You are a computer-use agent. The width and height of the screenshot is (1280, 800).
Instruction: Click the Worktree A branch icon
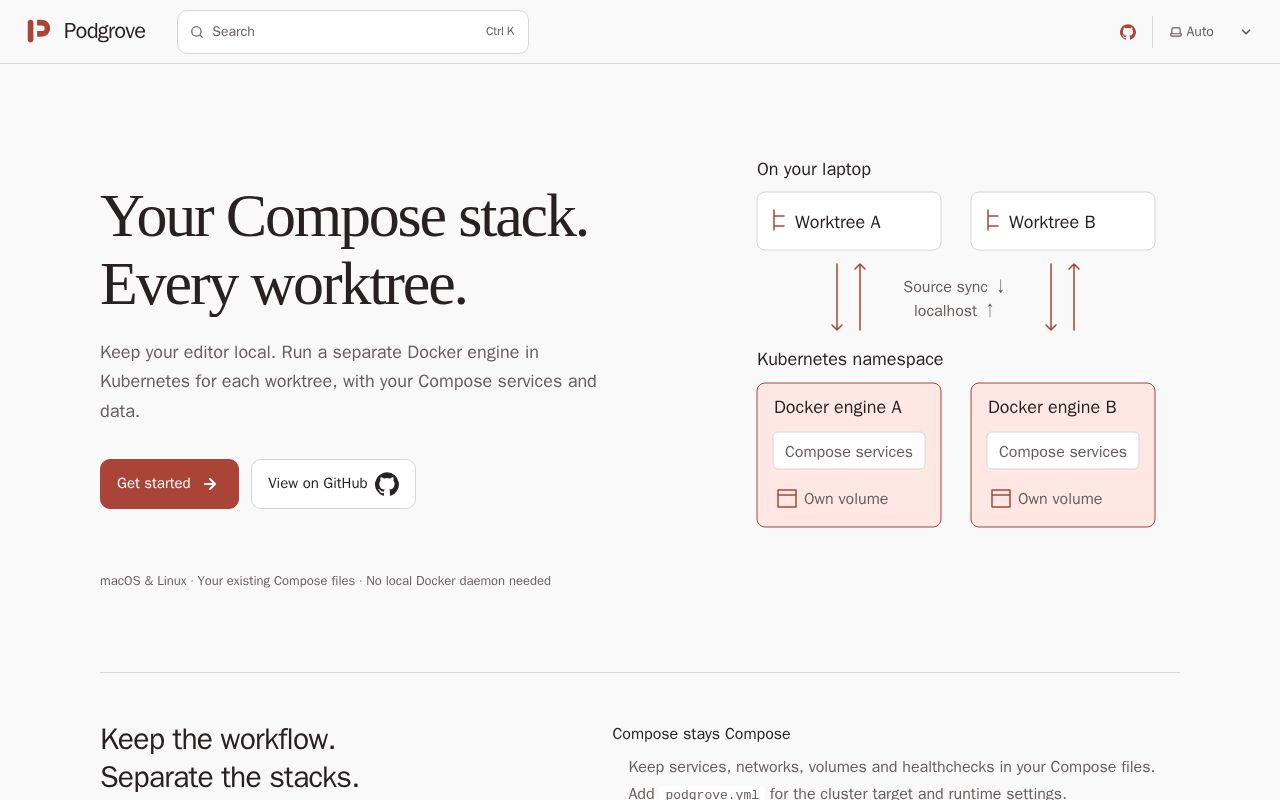779,221
